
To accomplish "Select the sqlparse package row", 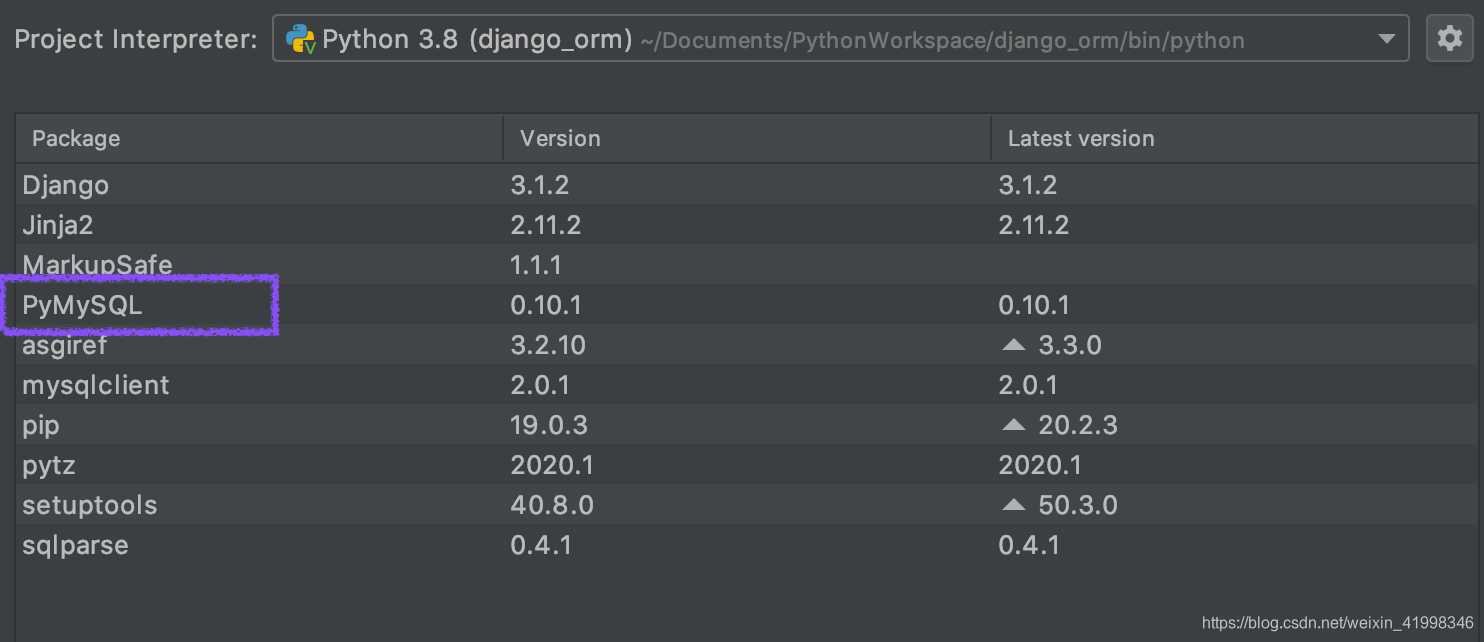I will click(76, 544).
